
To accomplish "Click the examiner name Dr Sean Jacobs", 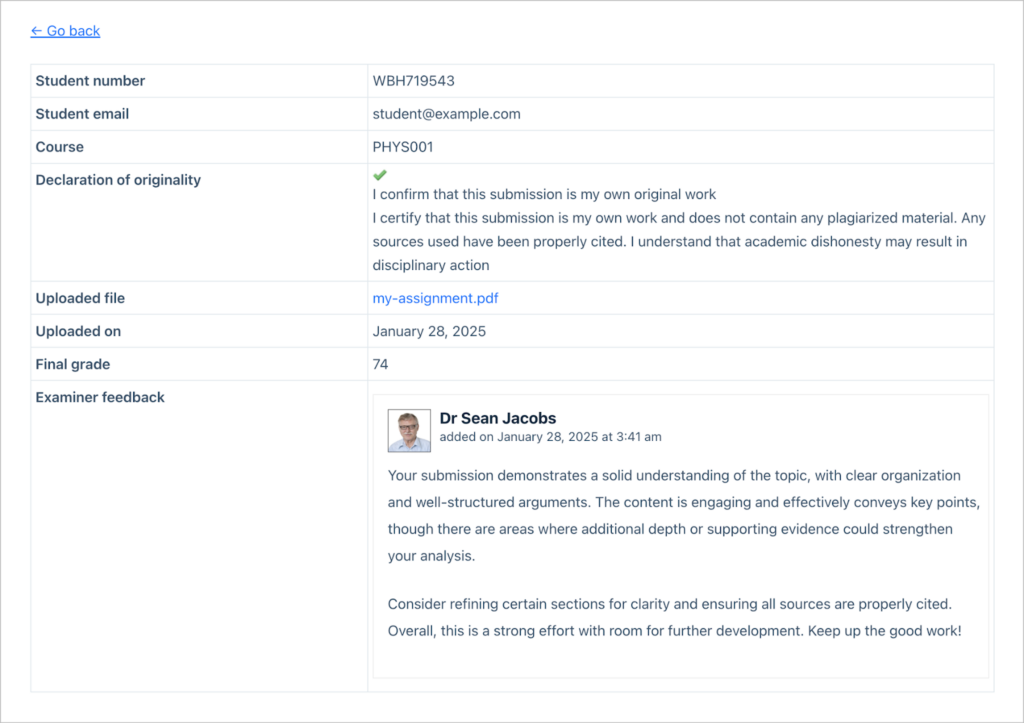I will (498, 418).
